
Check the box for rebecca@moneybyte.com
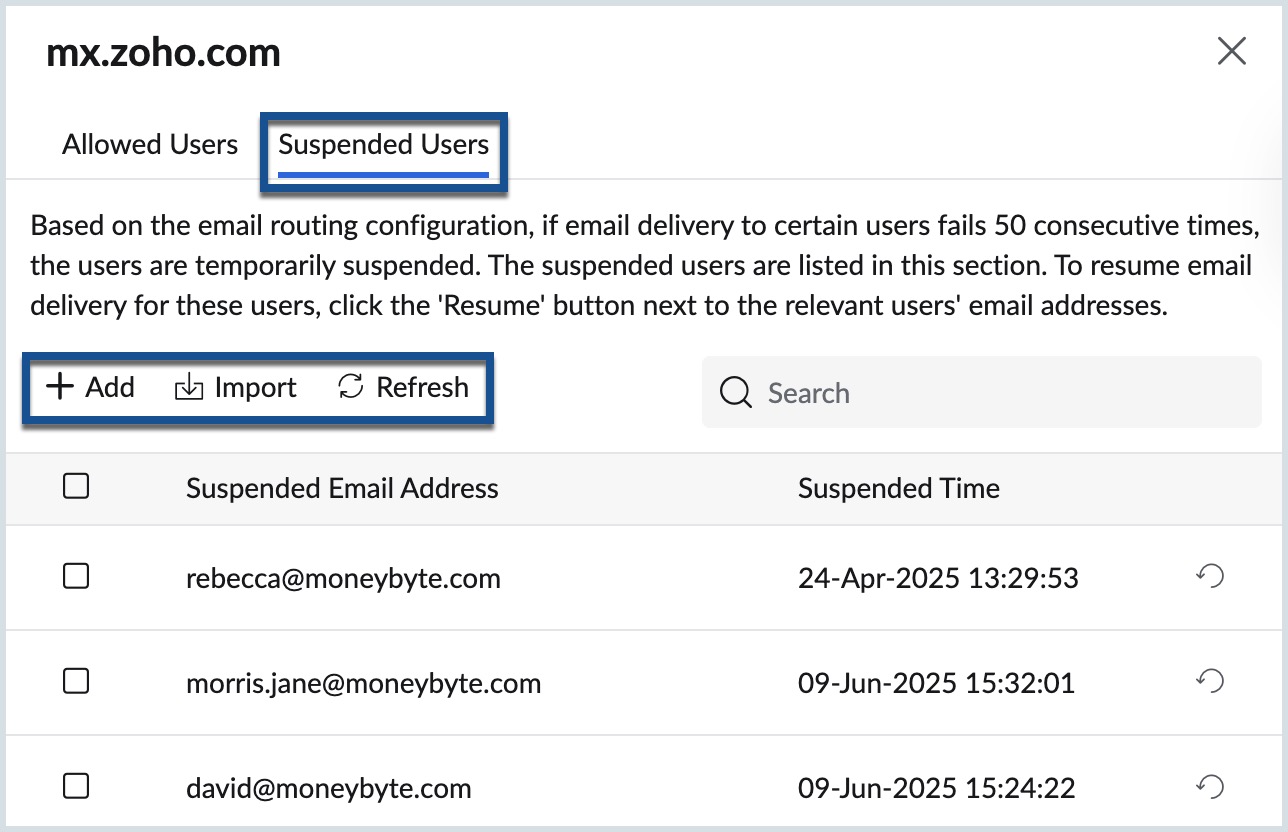click(x=76, y=576)
